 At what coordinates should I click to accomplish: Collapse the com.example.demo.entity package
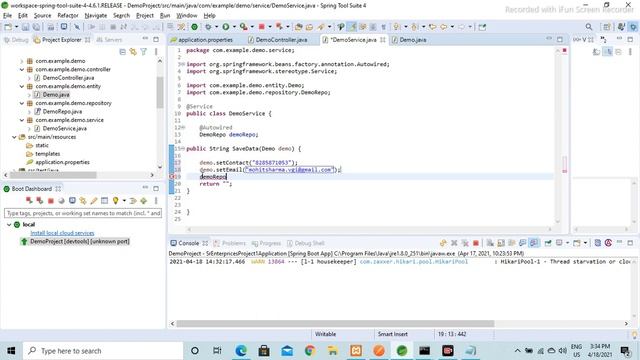[22, 86]
